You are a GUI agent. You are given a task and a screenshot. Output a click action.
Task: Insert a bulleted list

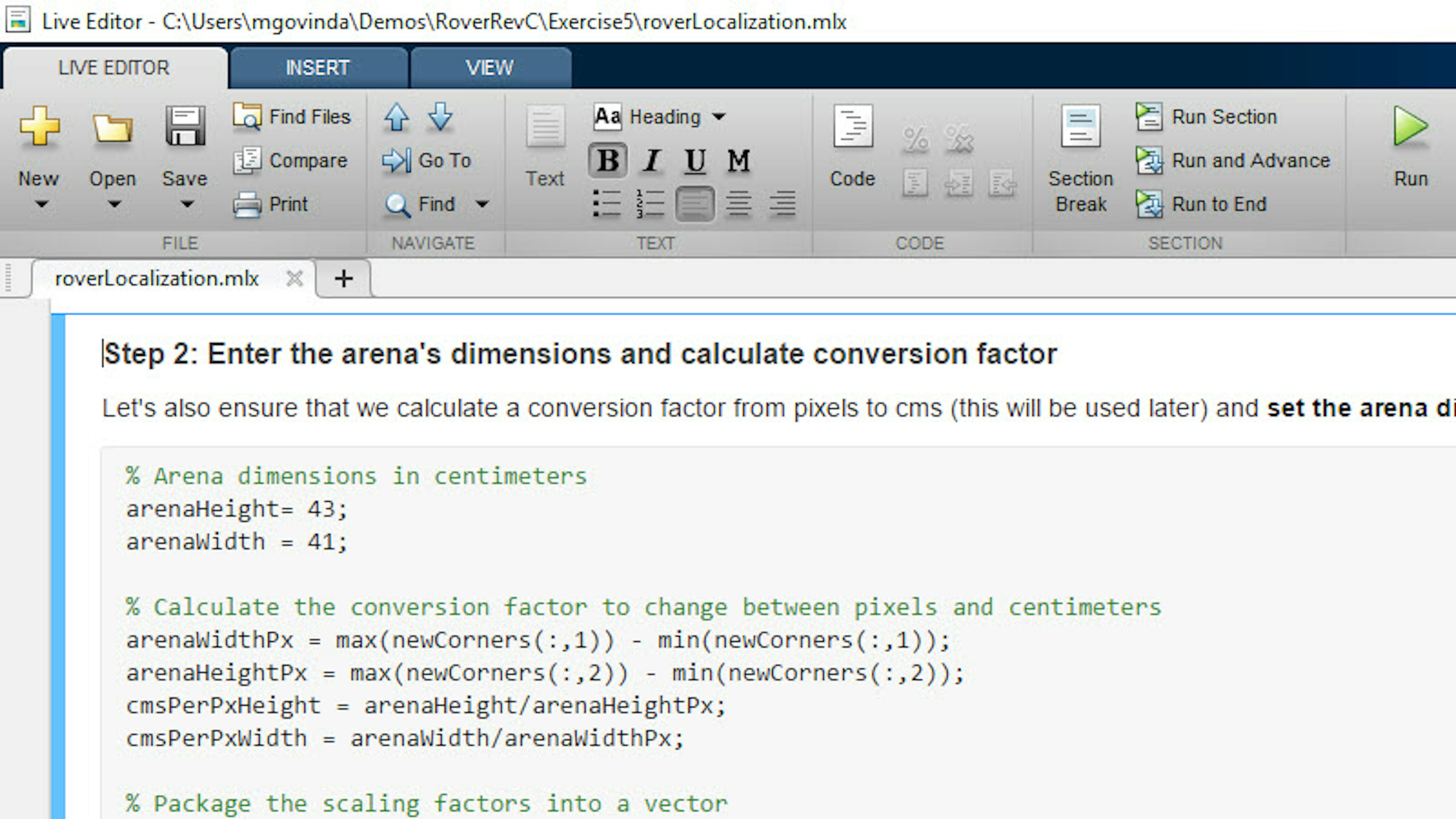tap(607, 204)
